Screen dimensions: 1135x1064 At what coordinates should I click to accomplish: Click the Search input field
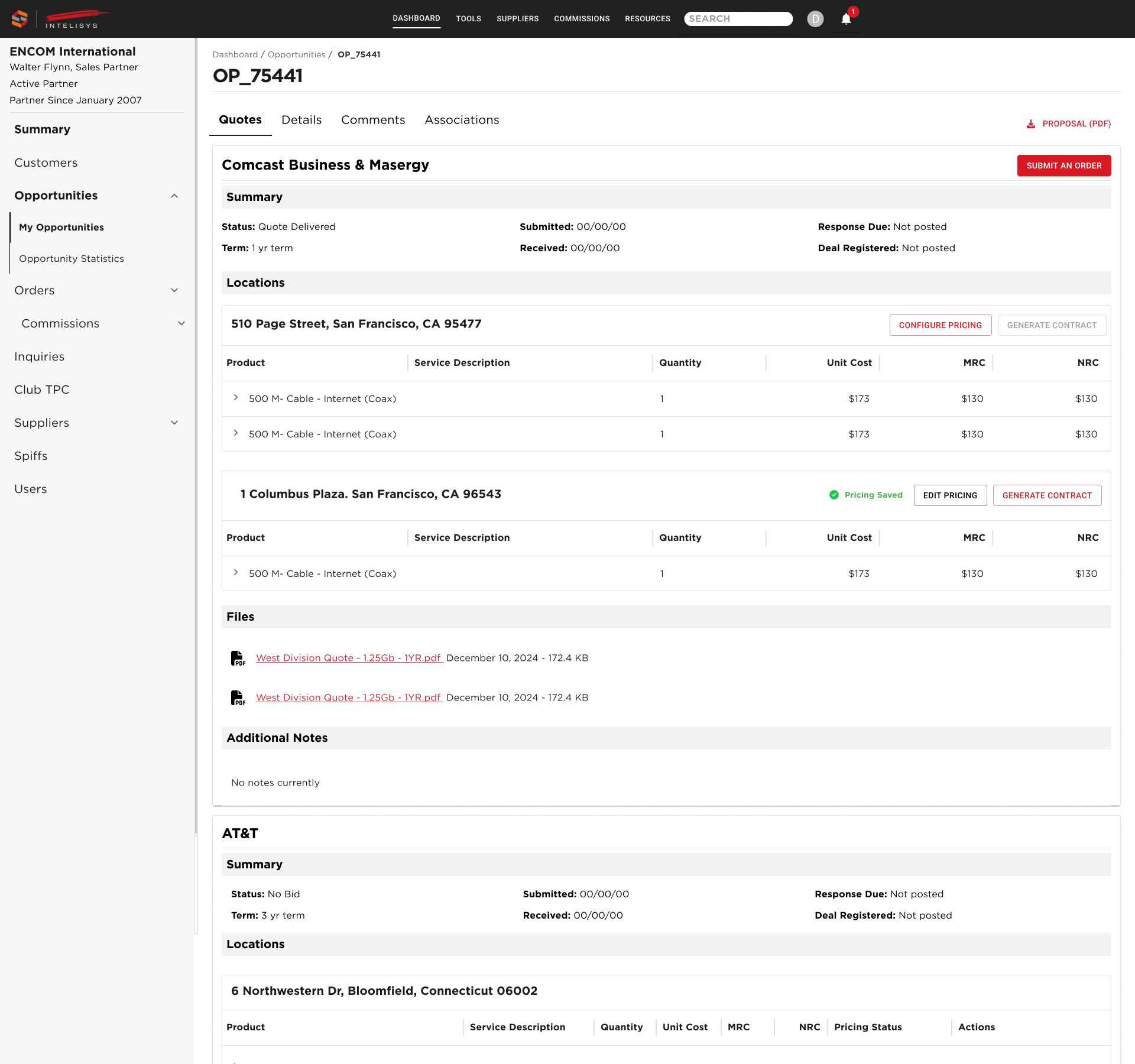[738, 19]
